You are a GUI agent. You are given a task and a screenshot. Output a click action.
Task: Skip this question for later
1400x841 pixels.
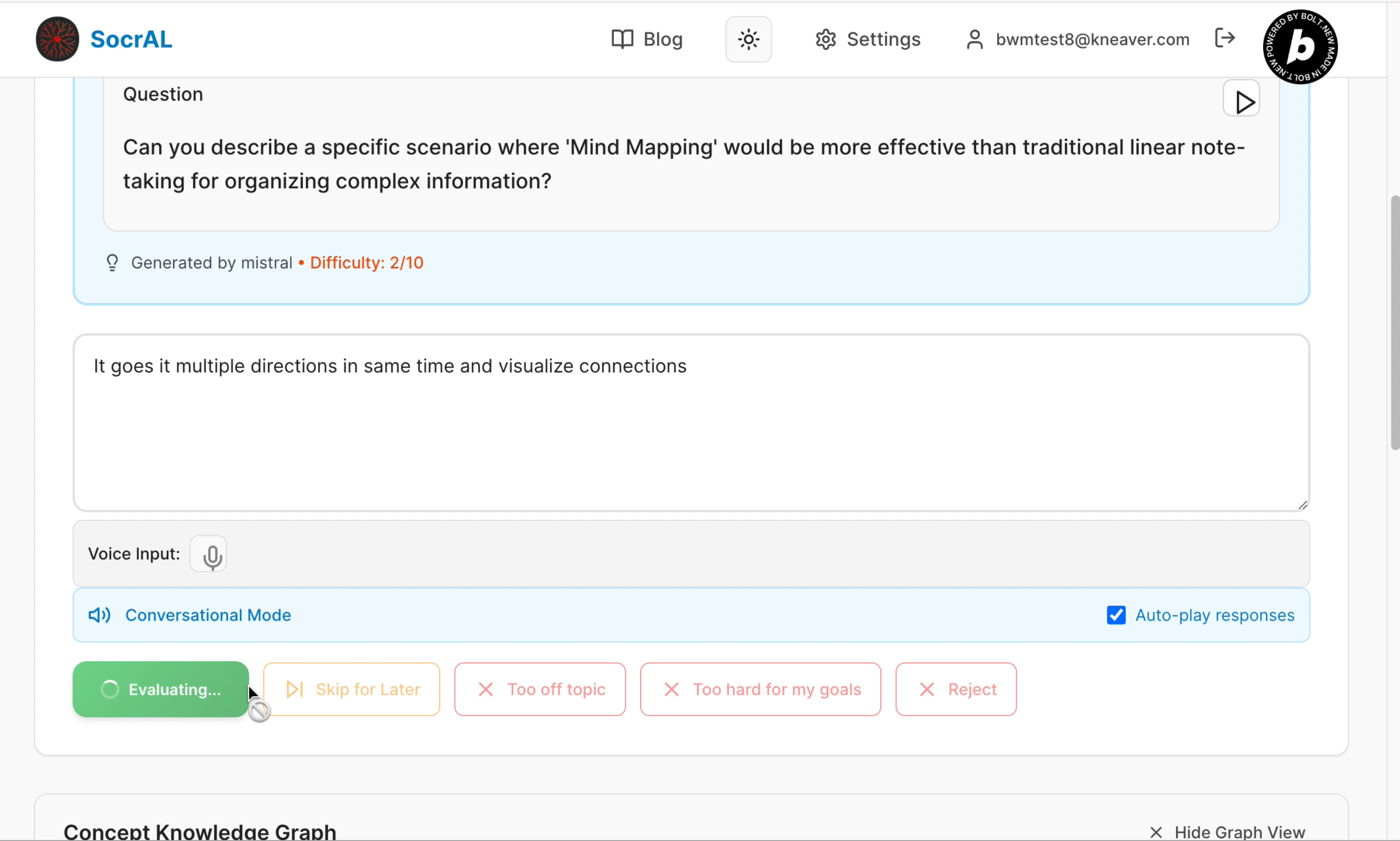click(351, 689)
